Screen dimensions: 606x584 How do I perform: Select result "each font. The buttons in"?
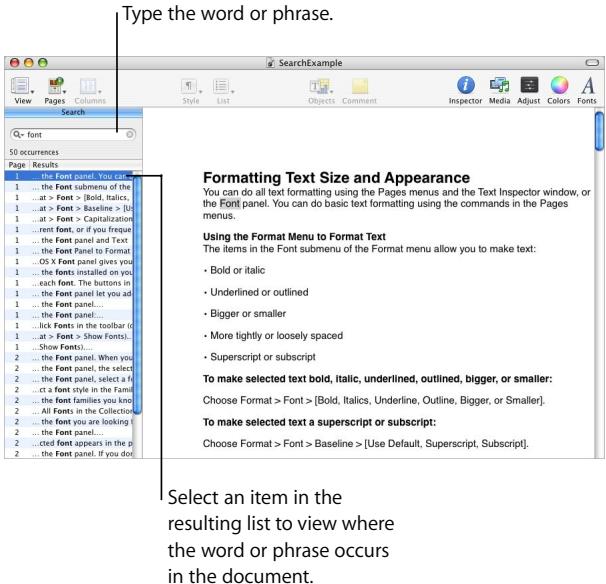tap(69, 283)
